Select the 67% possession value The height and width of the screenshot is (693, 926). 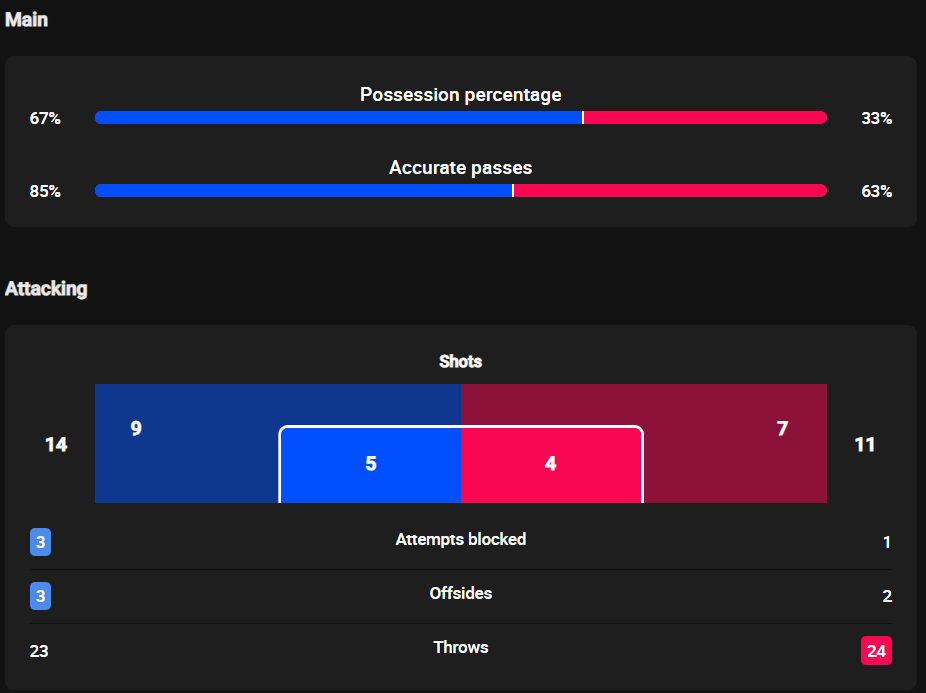pyautogui.click(x=45, y=118)
